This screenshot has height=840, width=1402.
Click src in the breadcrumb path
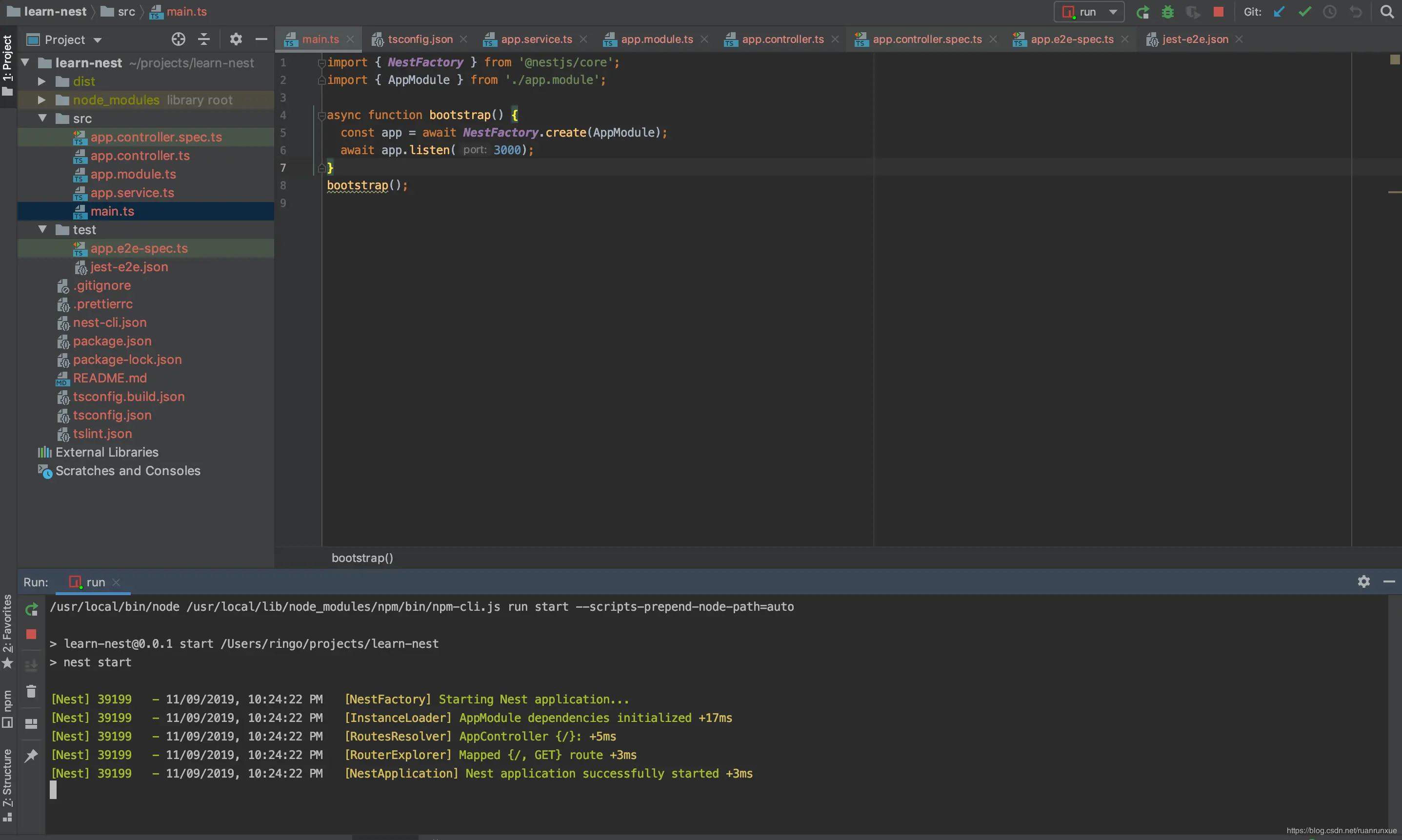click(126, 12)
